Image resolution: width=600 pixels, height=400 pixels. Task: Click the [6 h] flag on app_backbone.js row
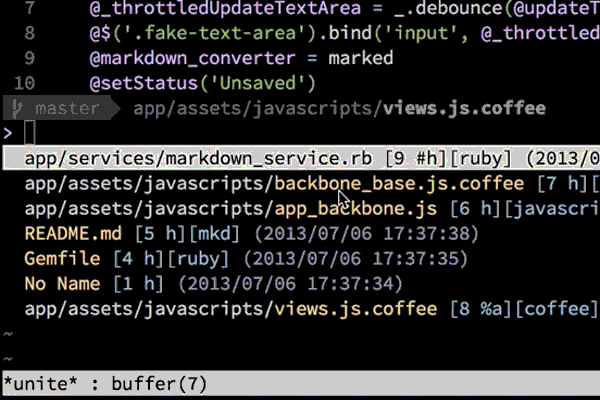[475, 209]
